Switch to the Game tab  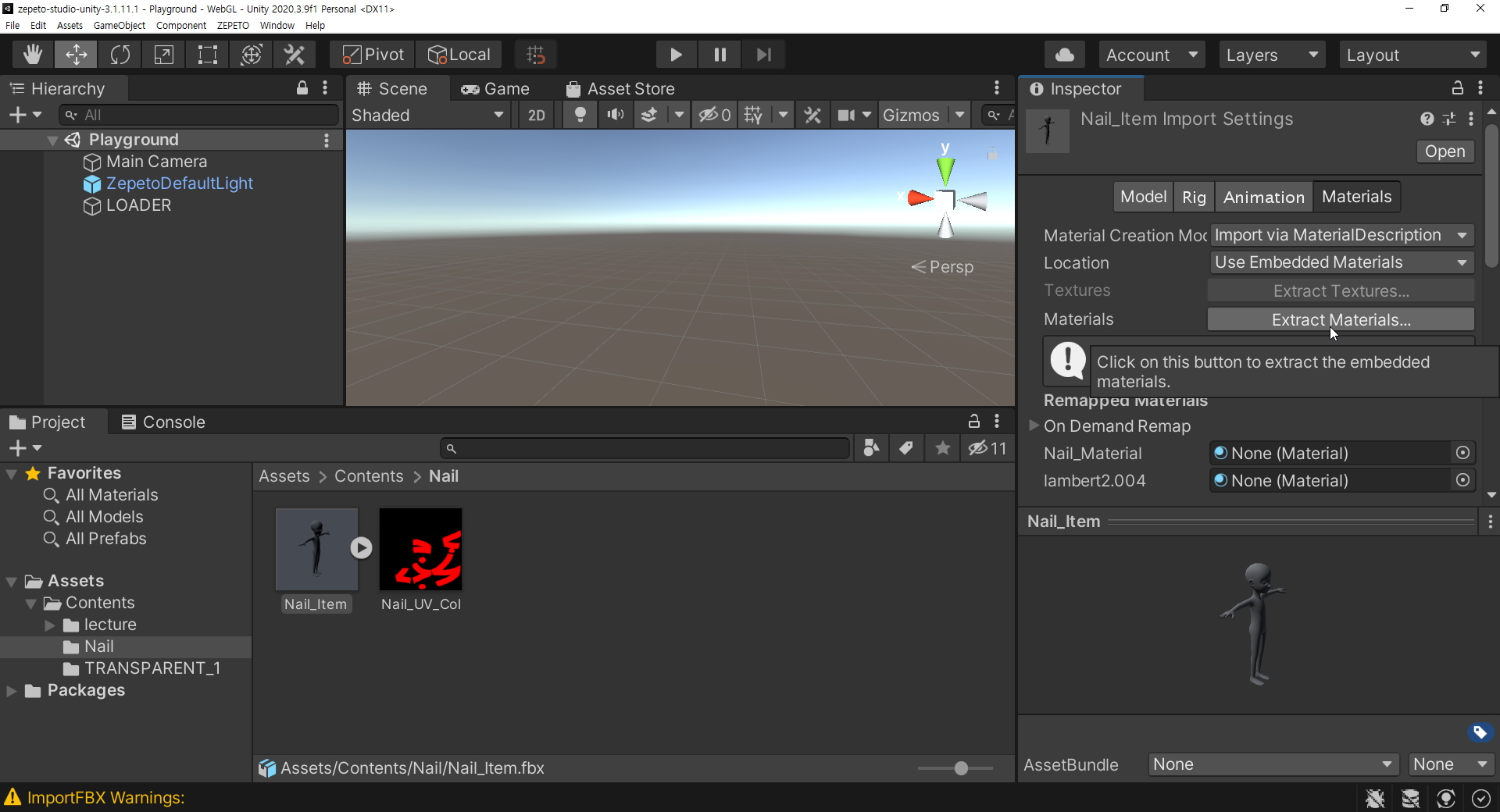pyautogui.click(x=495, y=89)
